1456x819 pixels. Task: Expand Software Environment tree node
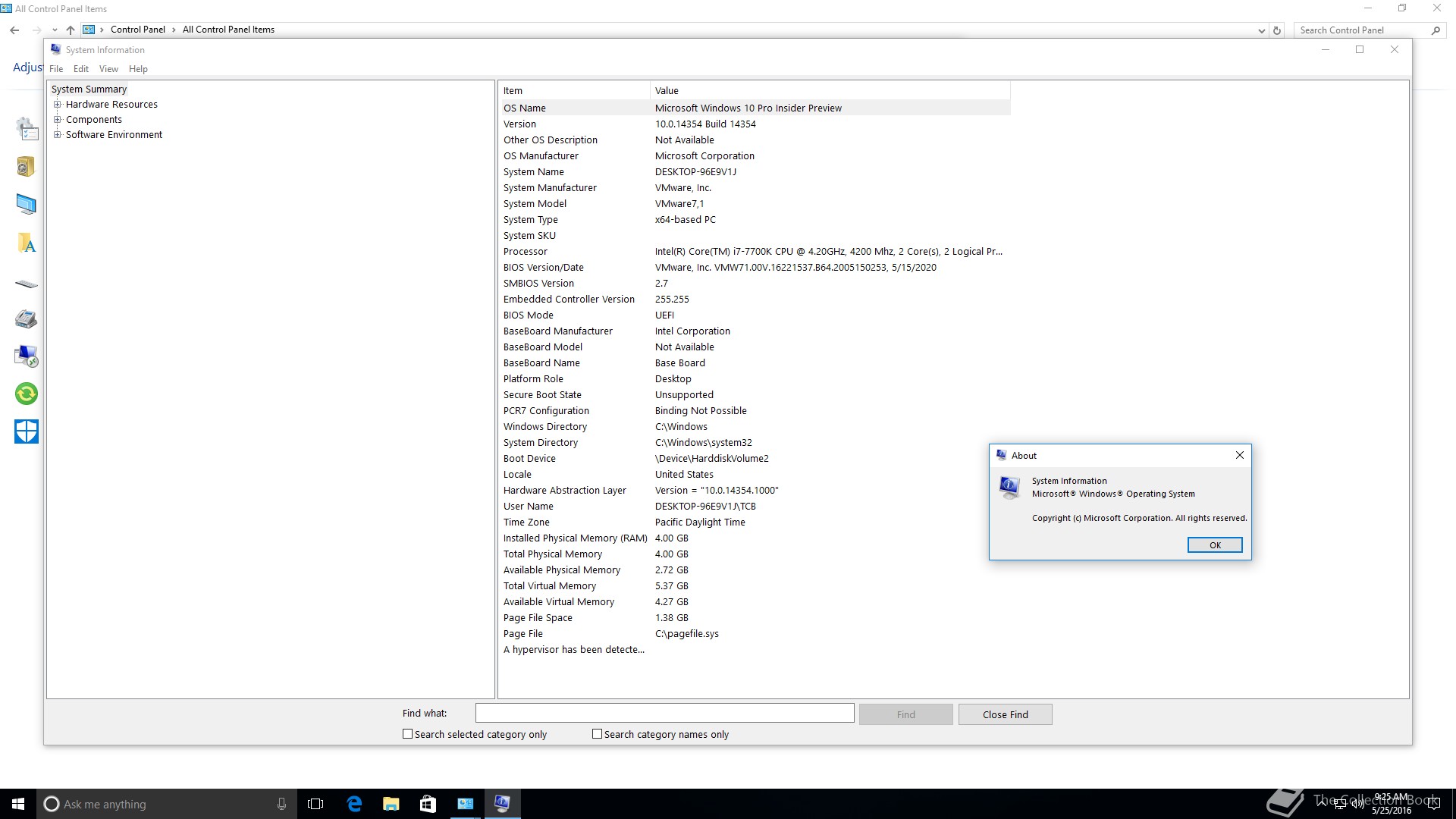[57, 135]
